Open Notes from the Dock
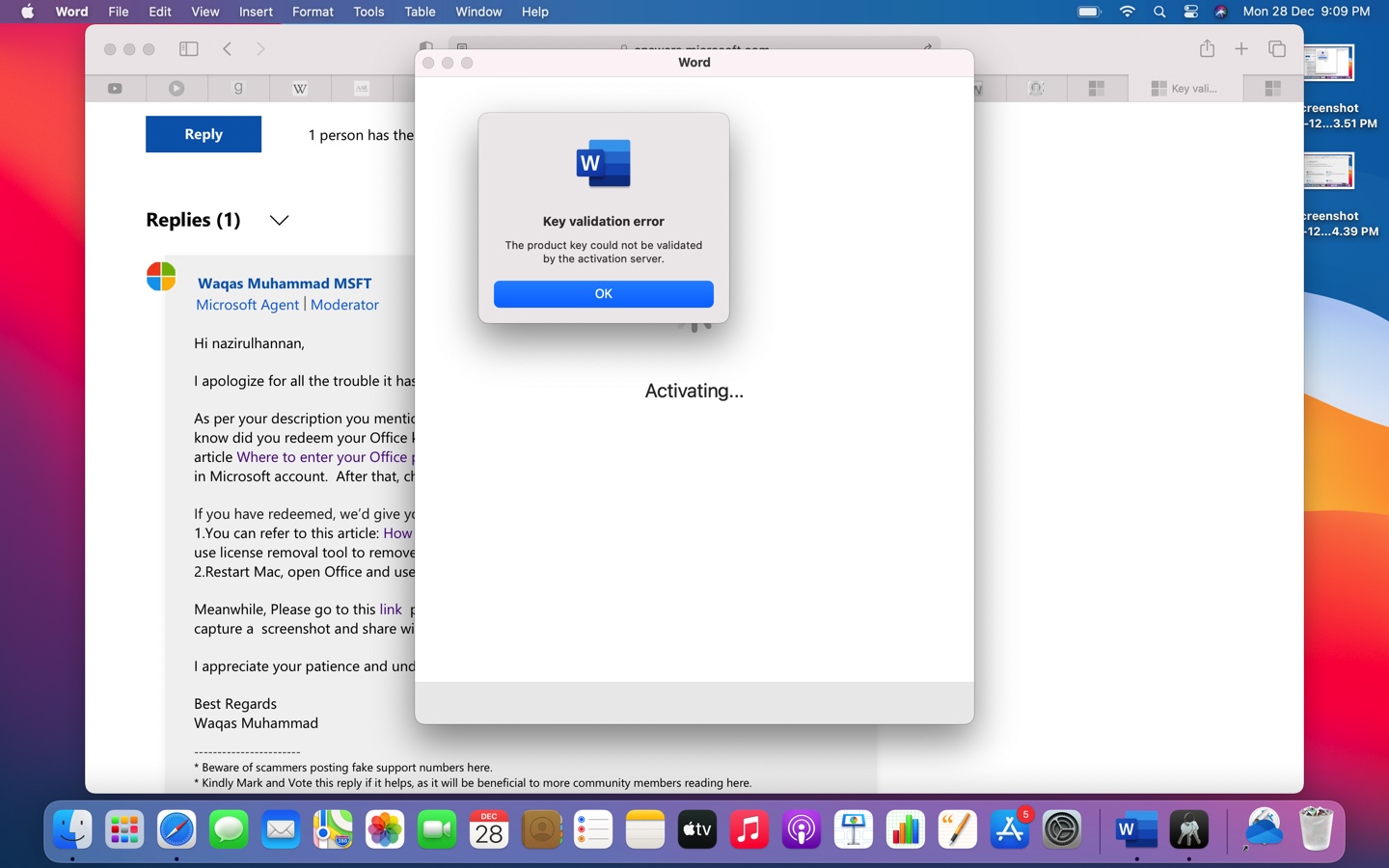The width and height of the screenshot is (1389, 868). (645, 829)
